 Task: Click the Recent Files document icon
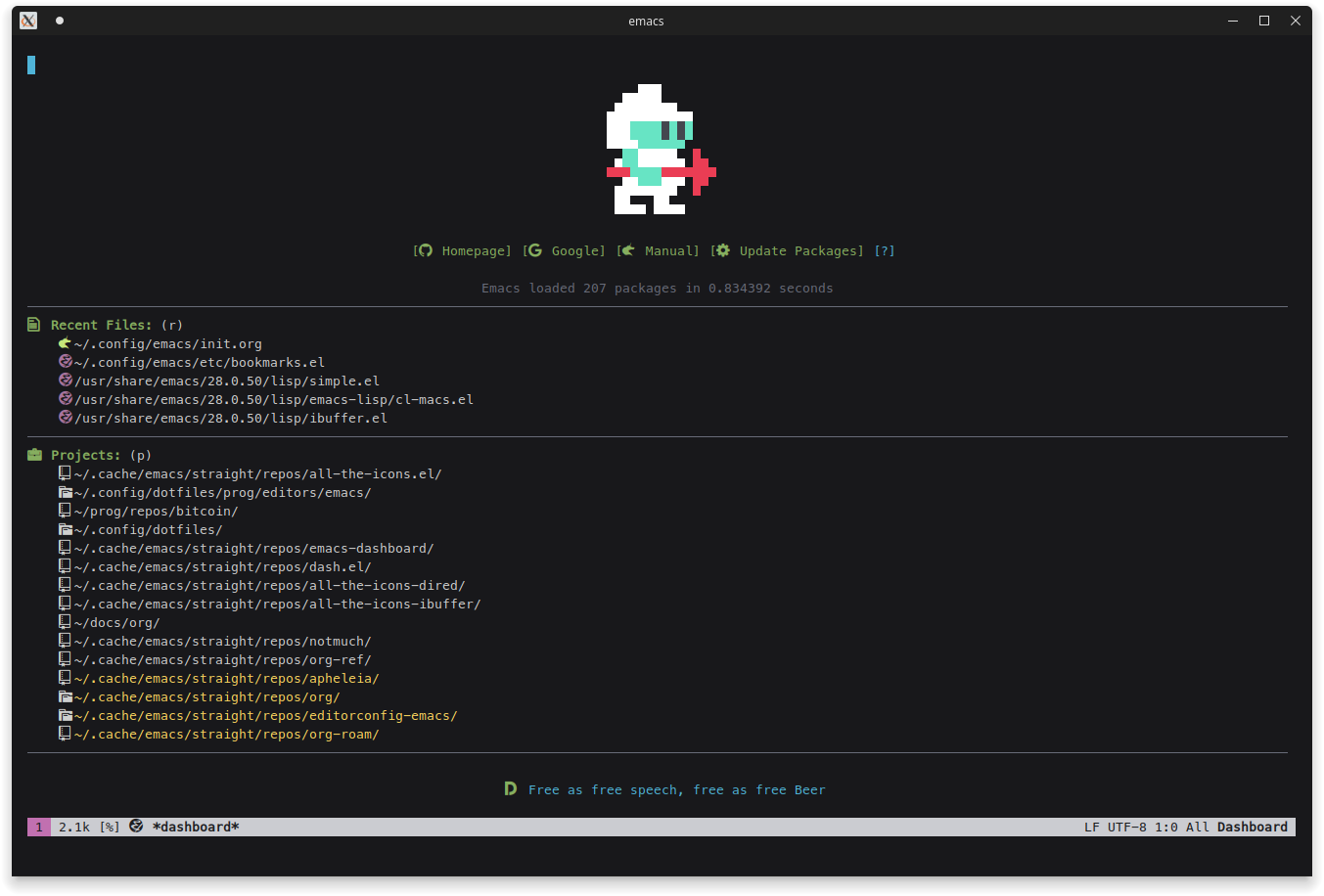pyautogui.click(x=34, y=325)
